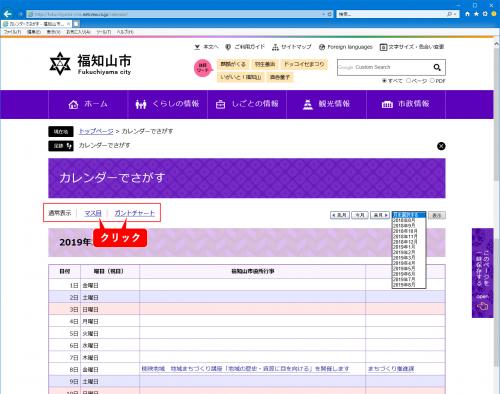
Task: Click the 編集 menu
Action: click(34, 32)
